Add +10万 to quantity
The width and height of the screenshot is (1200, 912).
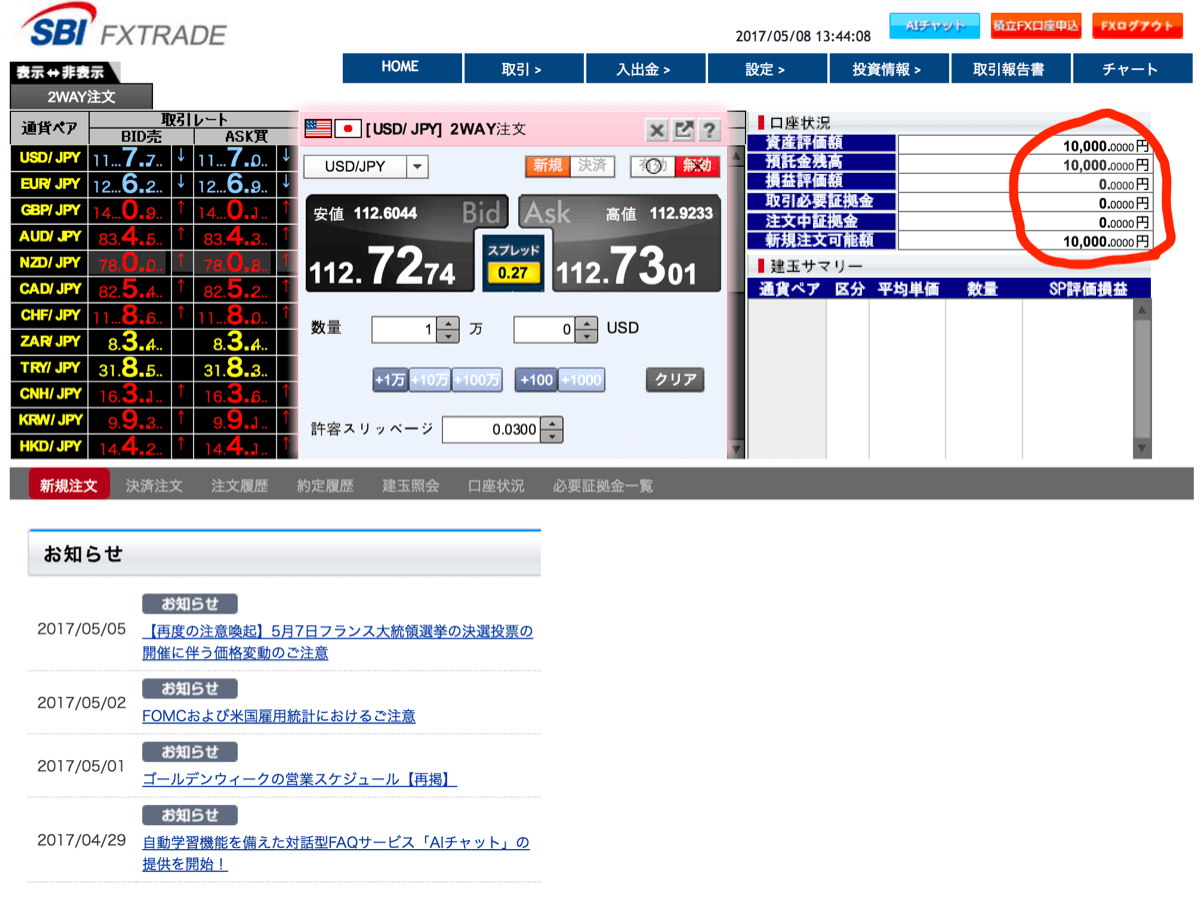coord(430,380)
